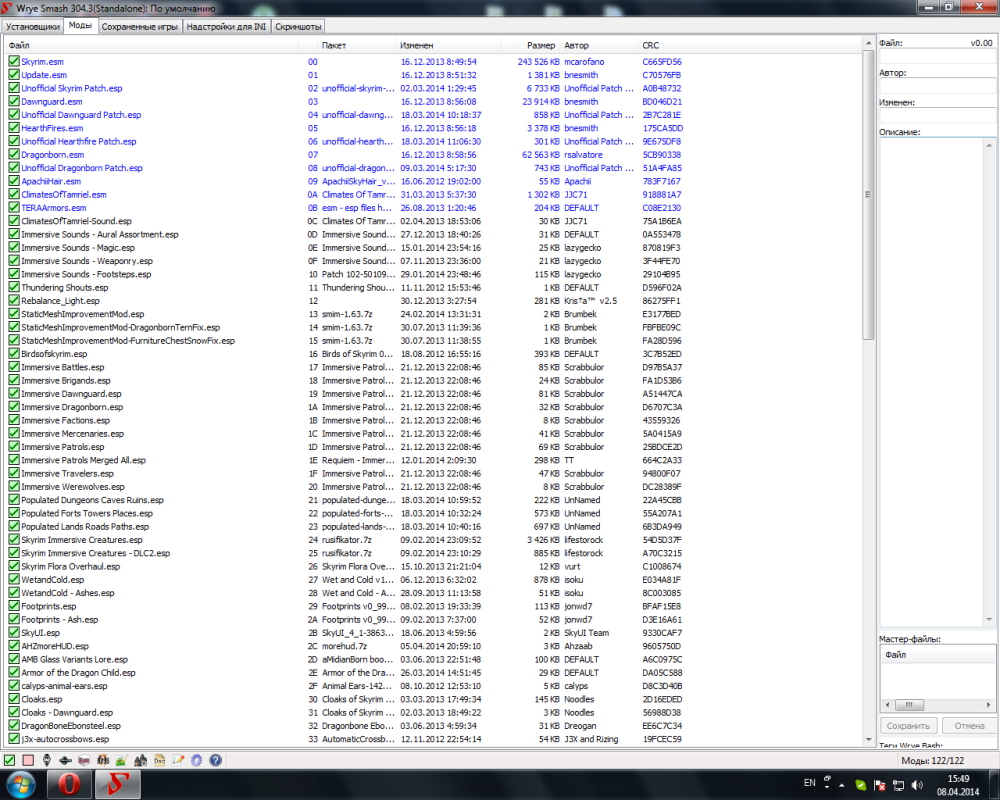1000x800 pixels.
Task: Click the Wrye Smash taskbar button
Action: click(x=118, y=784)
